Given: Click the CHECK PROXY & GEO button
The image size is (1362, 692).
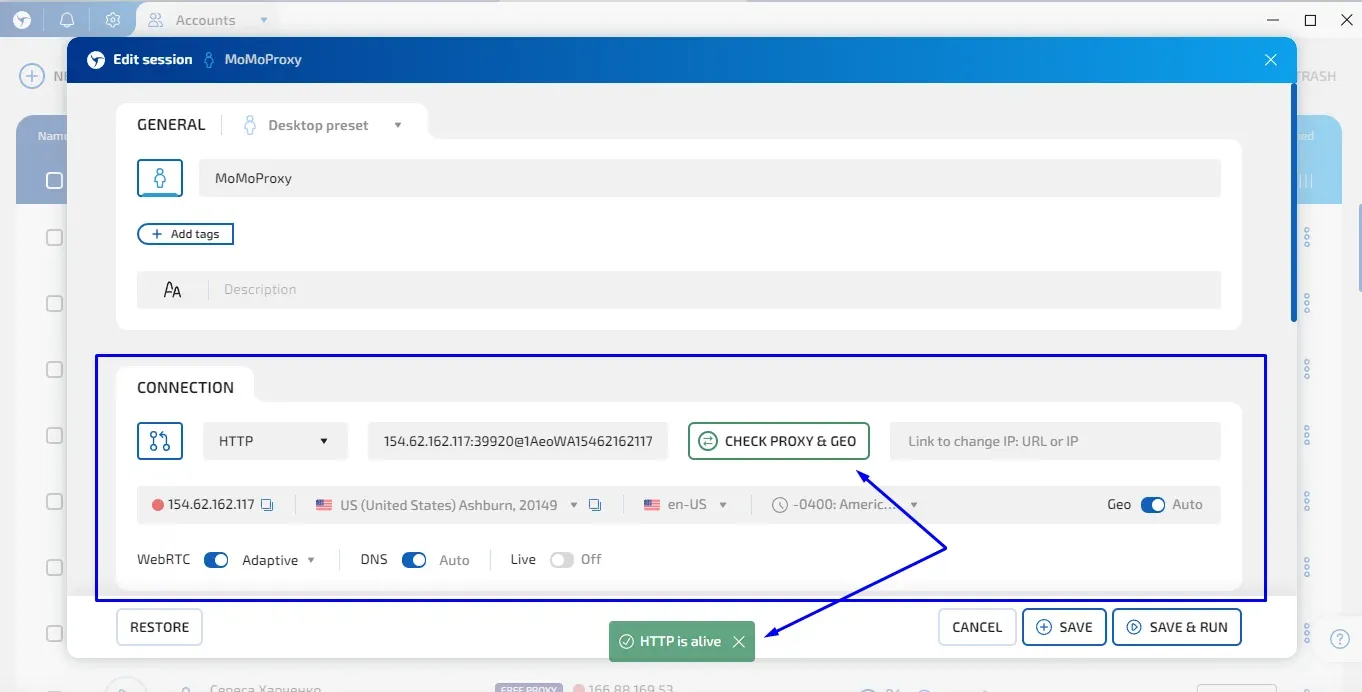Looking at the screenshot, I should 778,440.
